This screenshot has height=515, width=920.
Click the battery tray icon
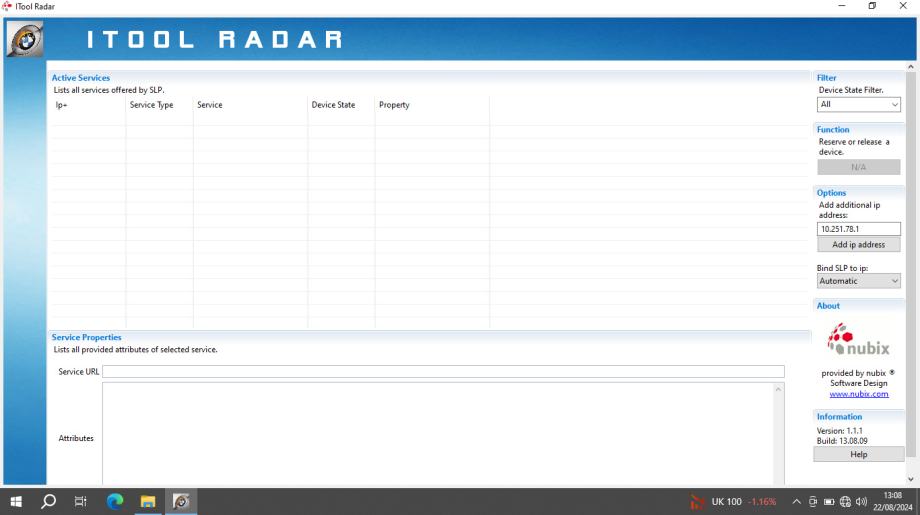pyautogui.click(x=829, y=502)
